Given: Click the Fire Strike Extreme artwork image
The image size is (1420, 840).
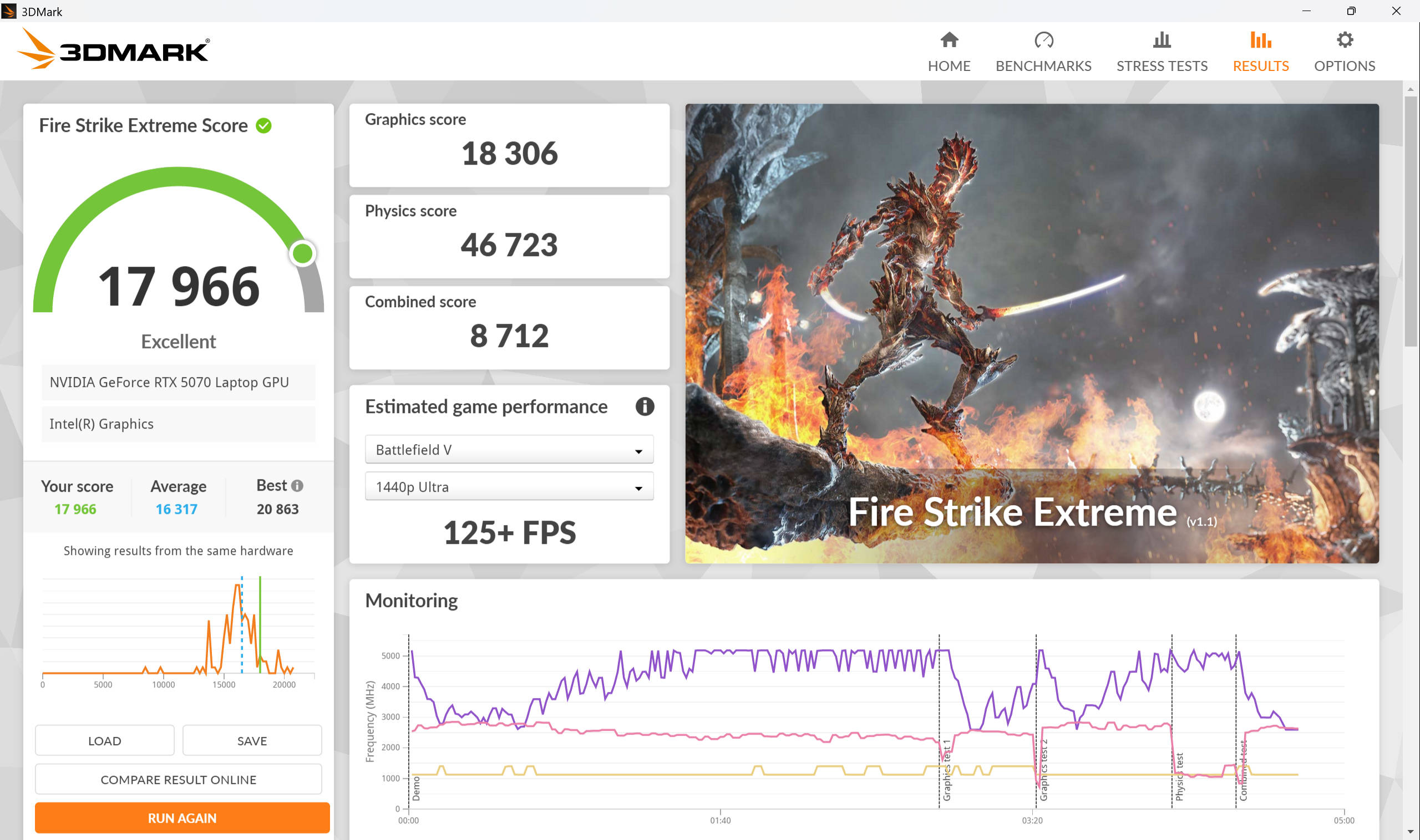Looking at the screenshot, I should [1032, 333].
